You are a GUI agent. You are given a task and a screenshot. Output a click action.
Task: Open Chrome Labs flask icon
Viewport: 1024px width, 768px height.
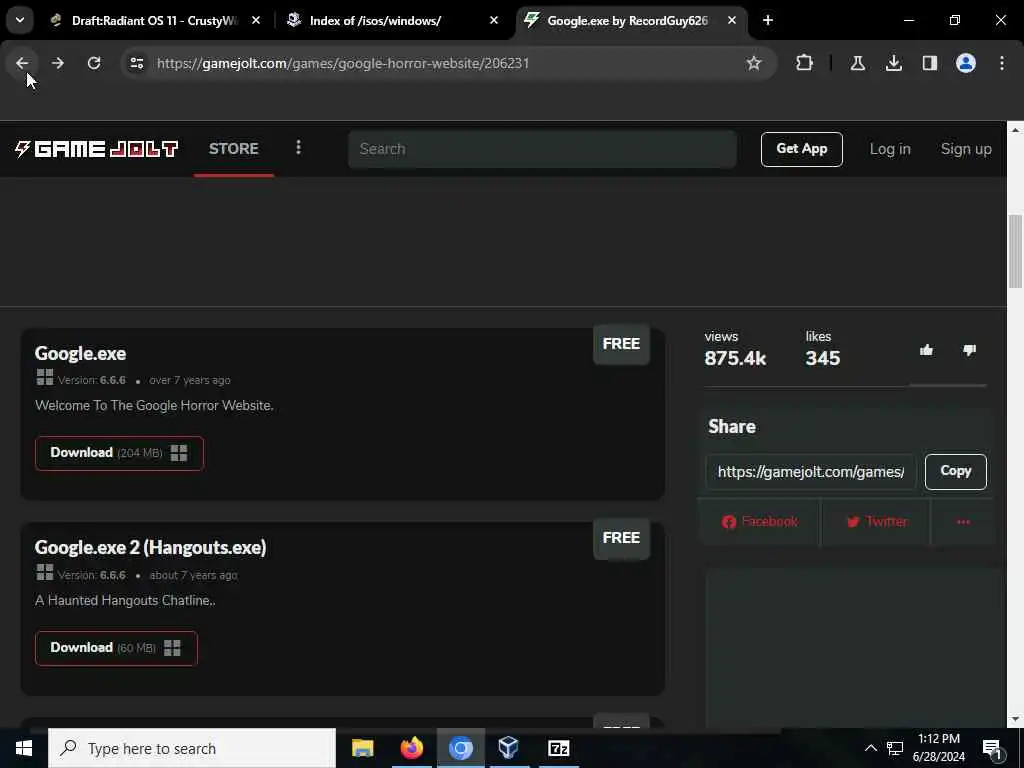[857, 63]
